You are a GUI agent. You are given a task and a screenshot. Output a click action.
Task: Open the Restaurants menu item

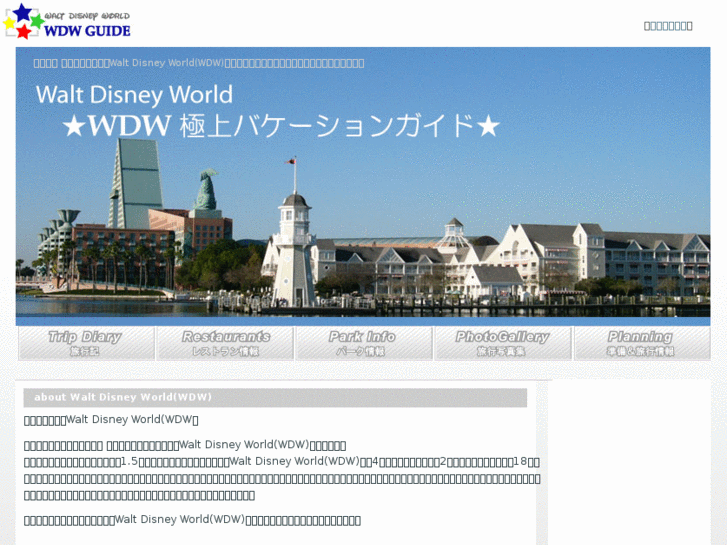click(x=225, y=344)
